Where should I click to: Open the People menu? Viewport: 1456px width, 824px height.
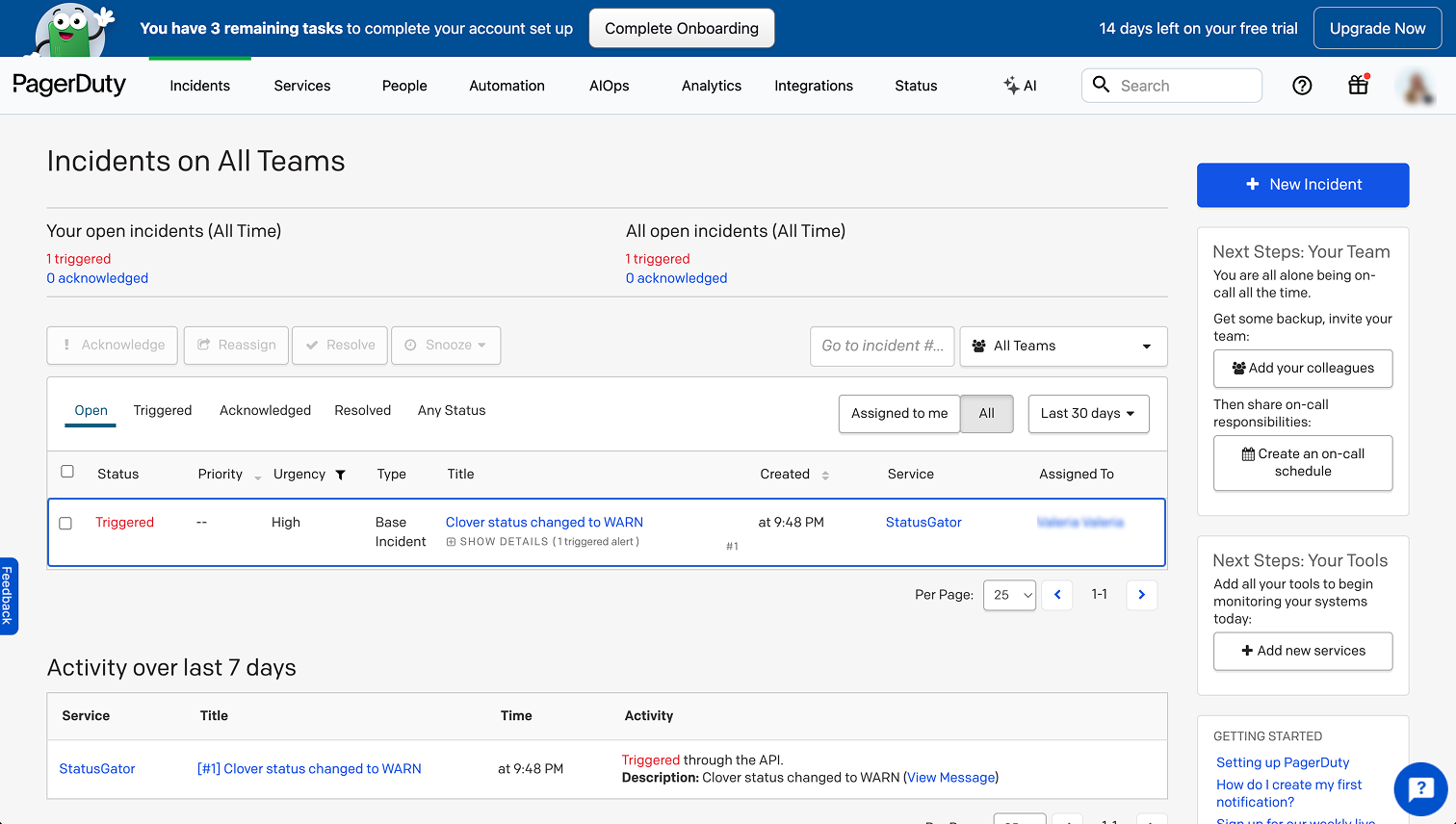coord(404,86)
